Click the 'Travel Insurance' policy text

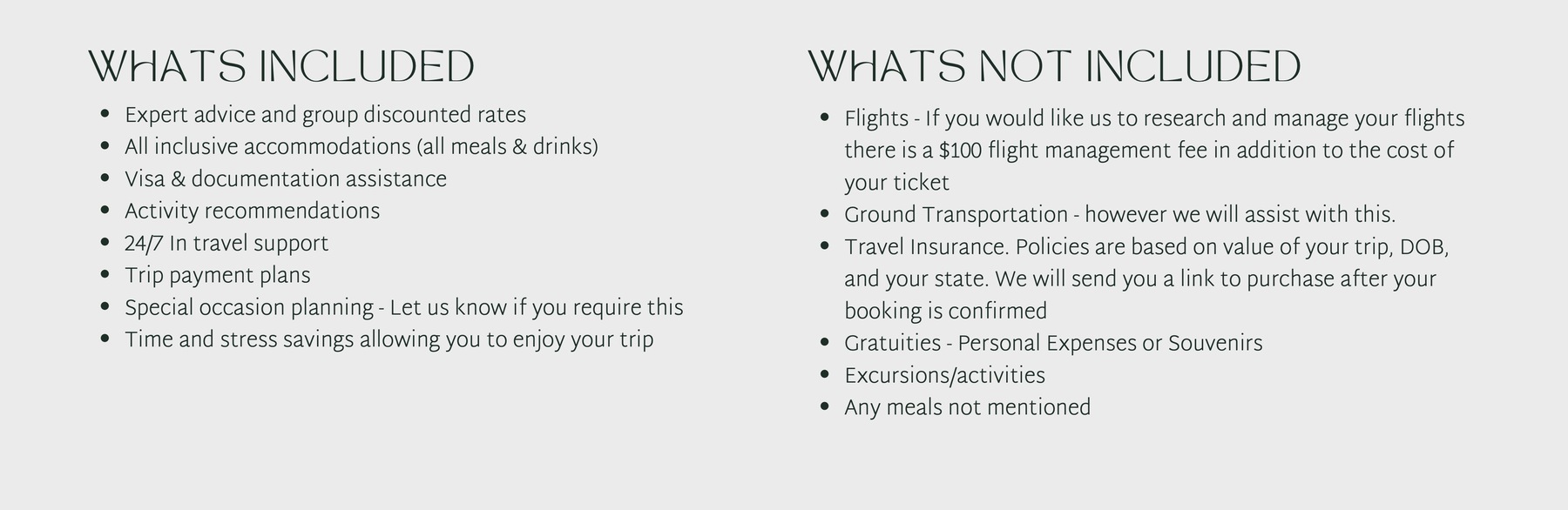1146,279
